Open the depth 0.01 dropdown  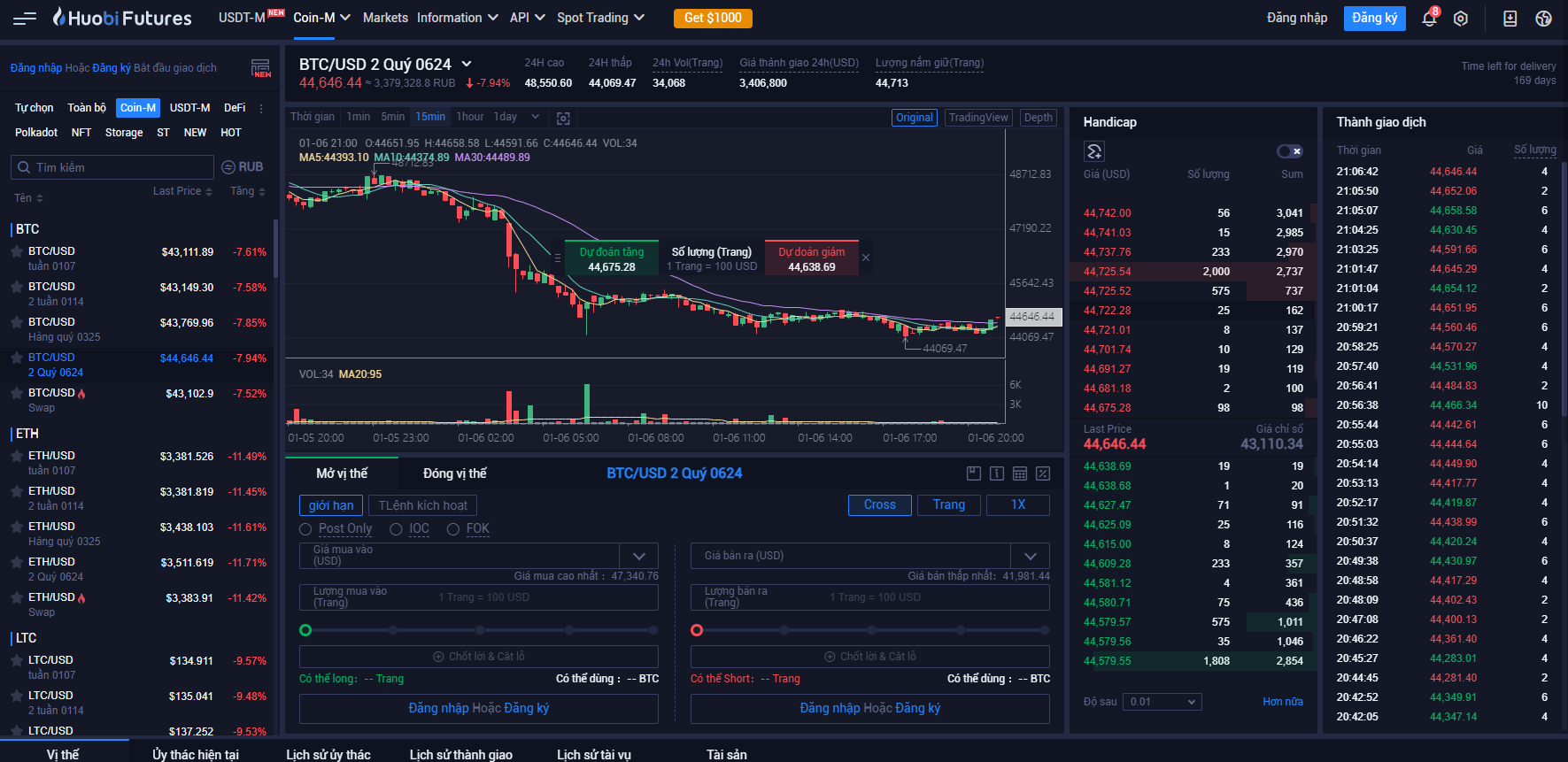[x=1162, y=702]
